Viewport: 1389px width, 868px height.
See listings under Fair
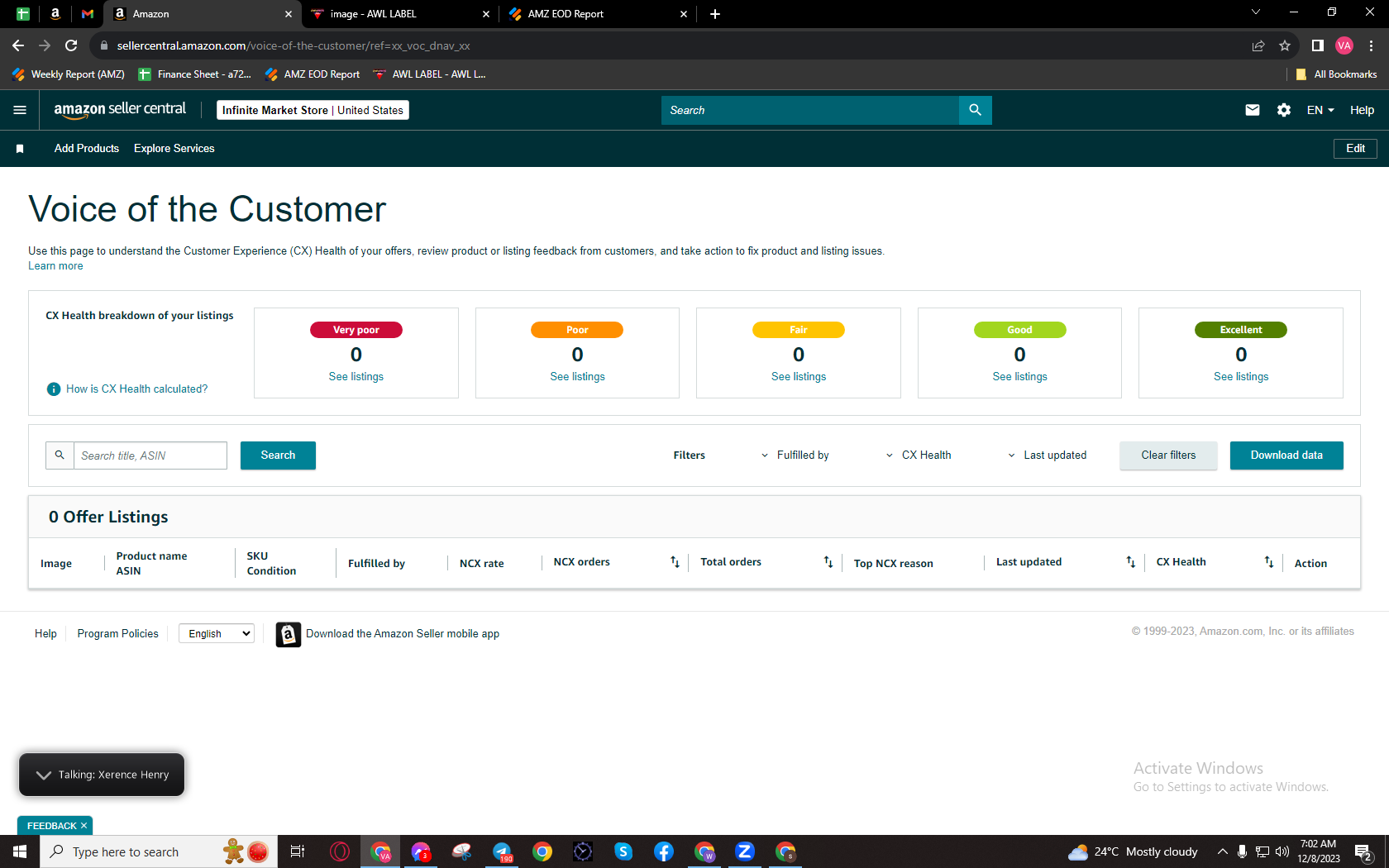point(799,377)
